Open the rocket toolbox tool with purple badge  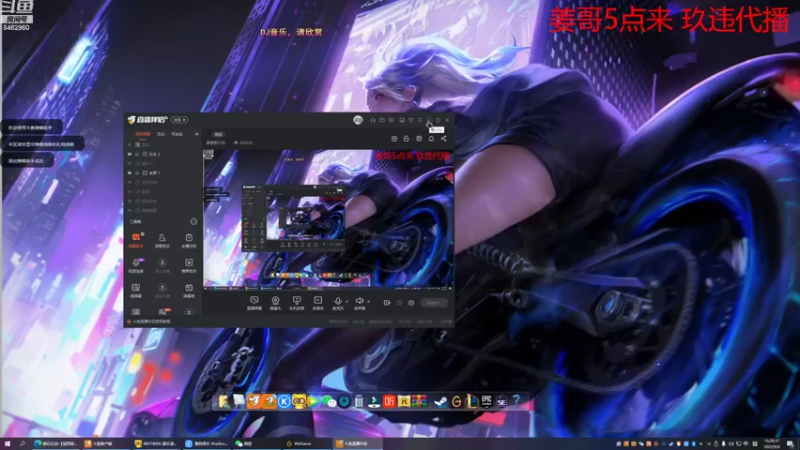tap(136, 265)
